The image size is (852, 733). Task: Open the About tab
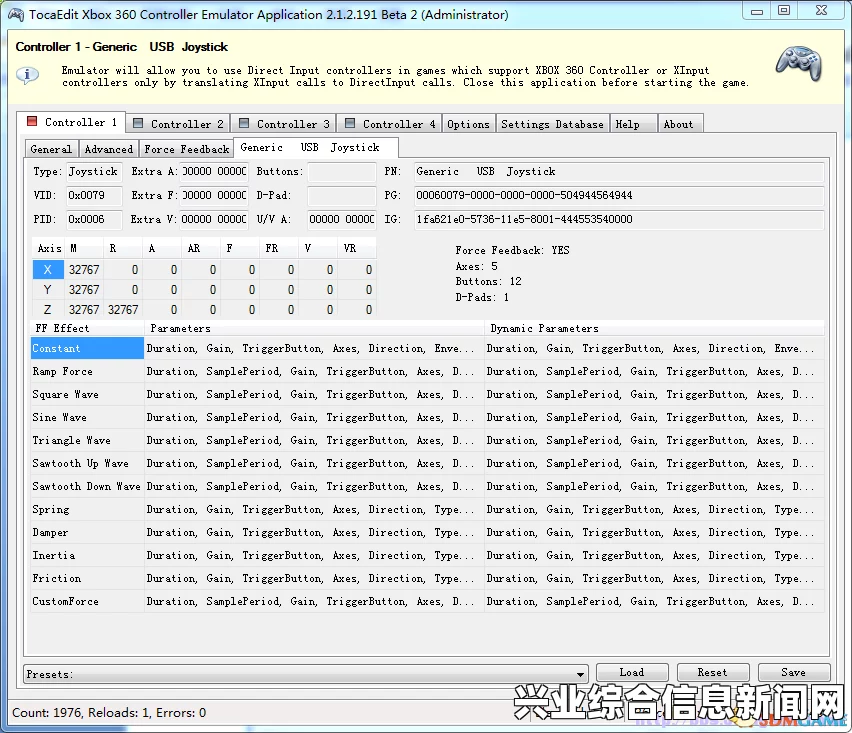(680, 124)
